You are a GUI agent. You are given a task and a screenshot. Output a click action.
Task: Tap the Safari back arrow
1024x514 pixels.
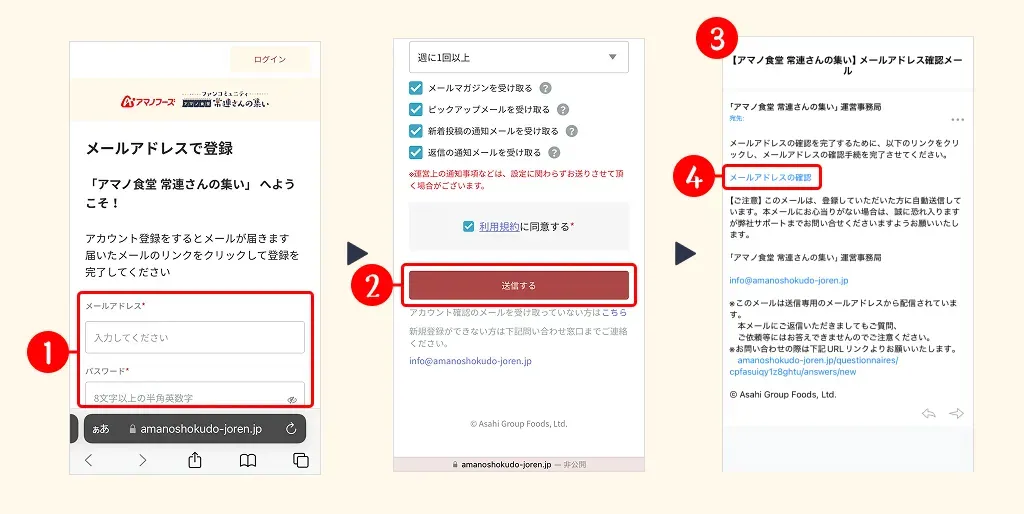pyautogui.click(x=89, y=460)
